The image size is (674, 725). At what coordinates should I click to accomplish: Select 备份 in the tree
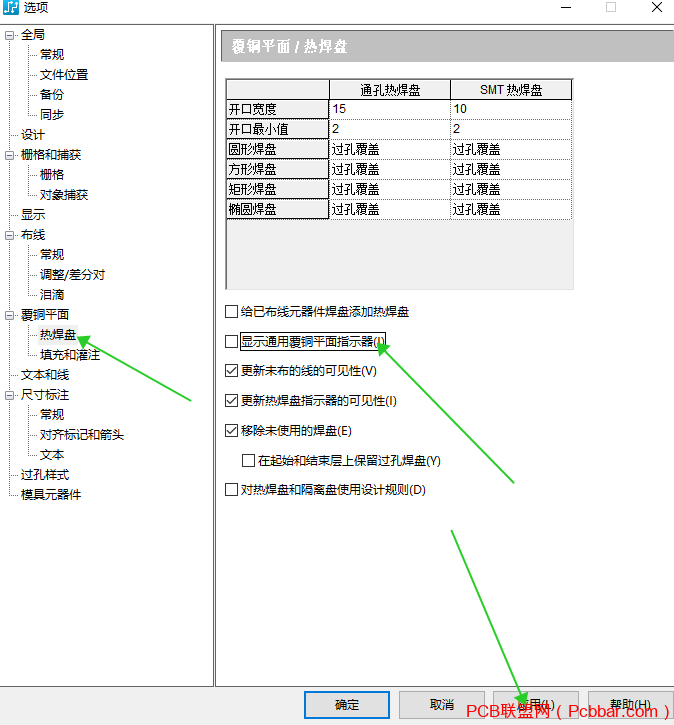click(x=52, y=95)
